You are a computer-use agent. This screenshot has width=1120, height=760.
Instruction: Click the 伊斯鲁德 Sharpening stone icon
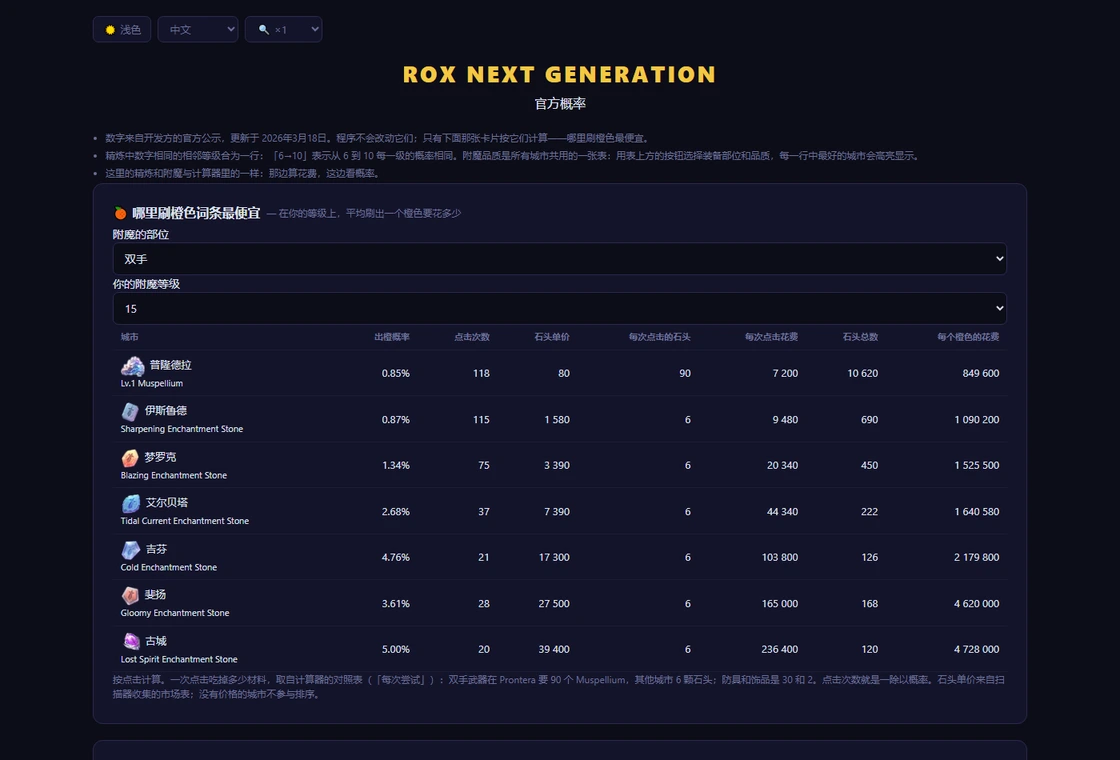[x=130, y=411]
